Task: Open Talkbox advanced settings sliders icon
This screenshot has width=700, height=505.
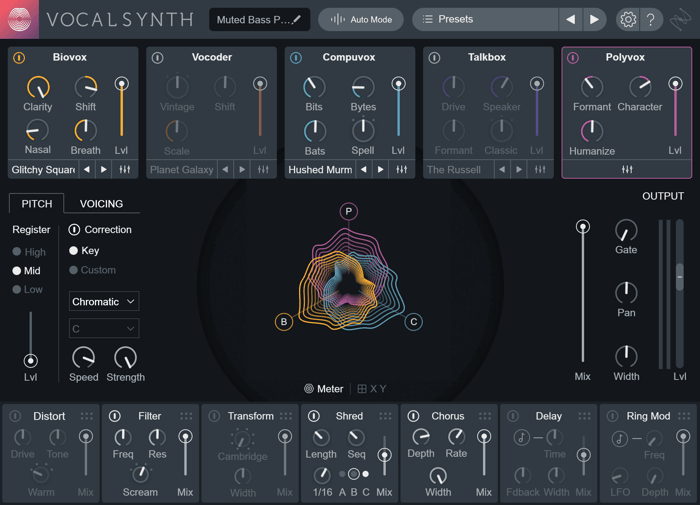Action: coord(540,169)
